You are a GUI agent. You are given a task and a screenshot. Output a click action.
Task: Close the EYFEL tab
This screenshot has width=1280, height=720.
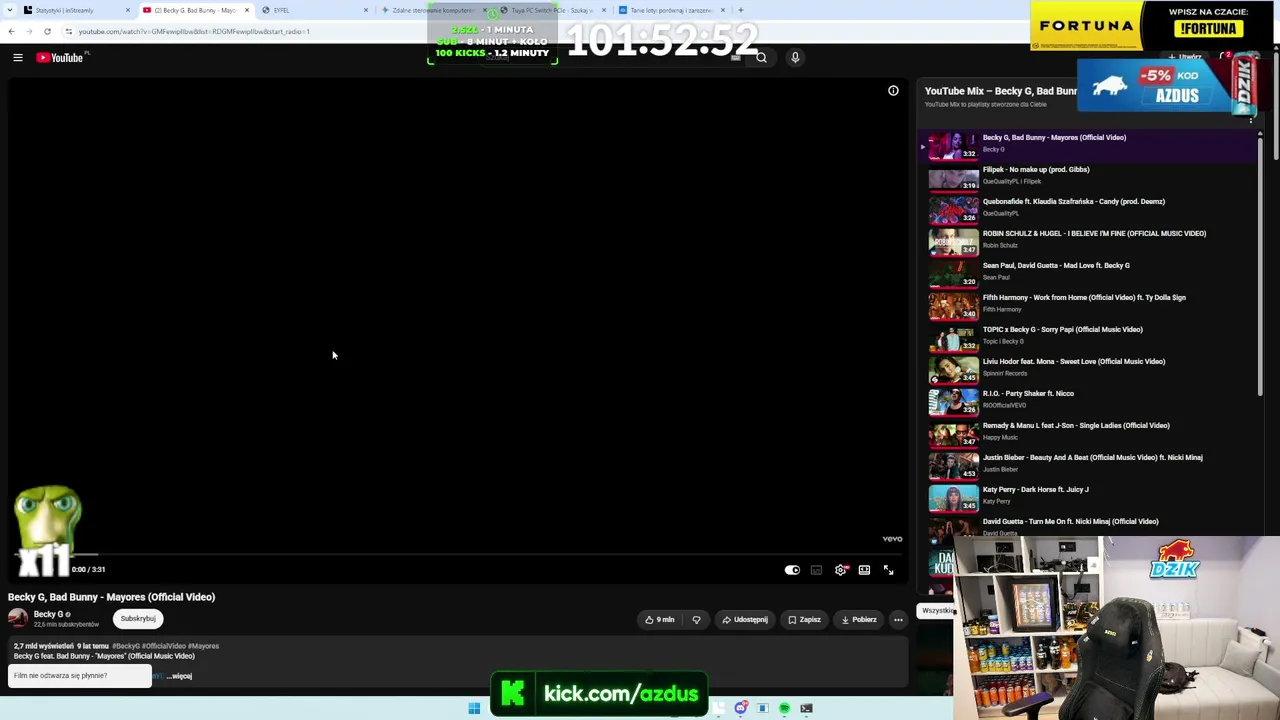coord(365,10)
